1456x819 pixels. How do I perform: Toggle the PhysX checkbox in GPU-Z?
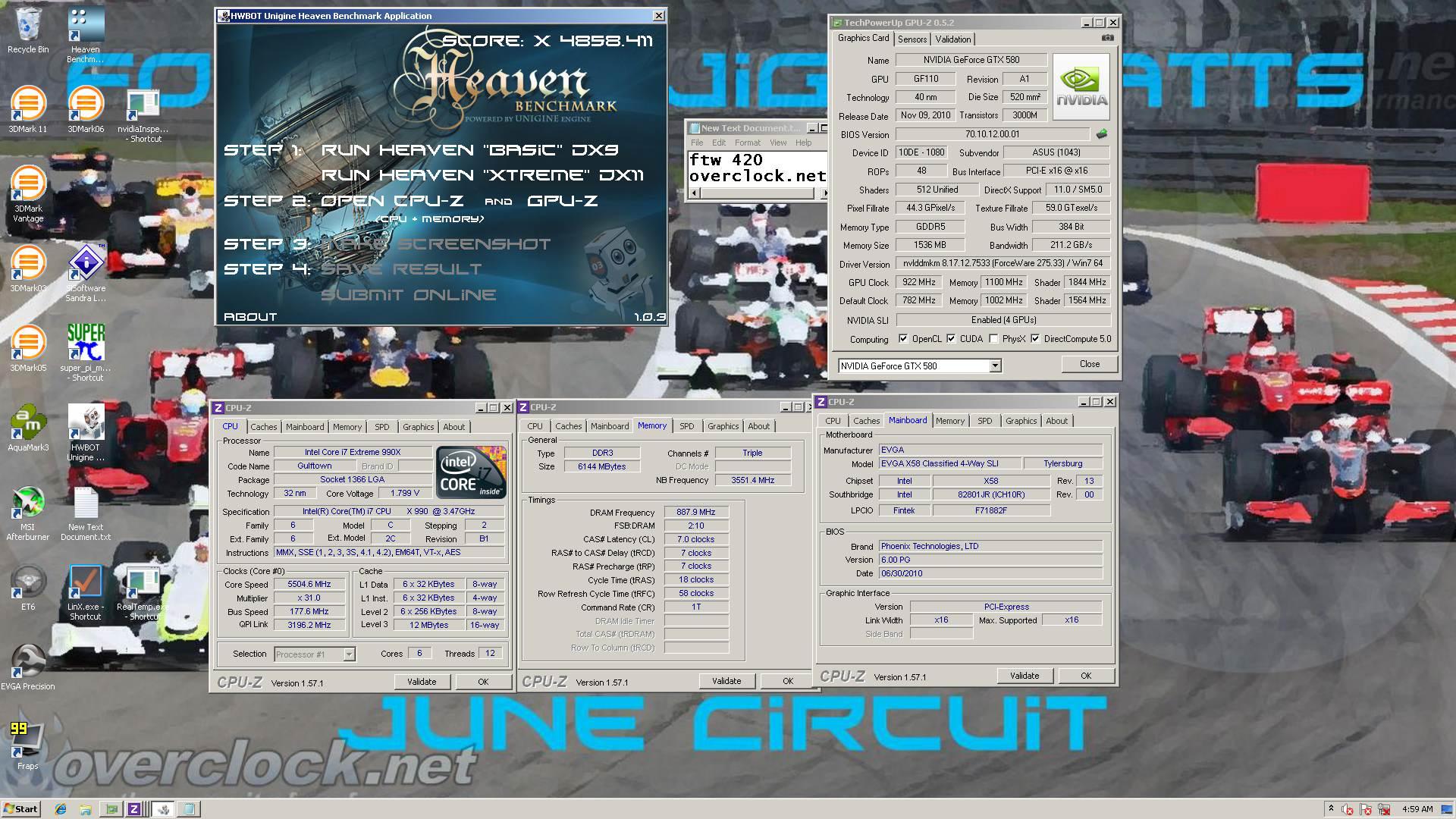click(993, 339)
